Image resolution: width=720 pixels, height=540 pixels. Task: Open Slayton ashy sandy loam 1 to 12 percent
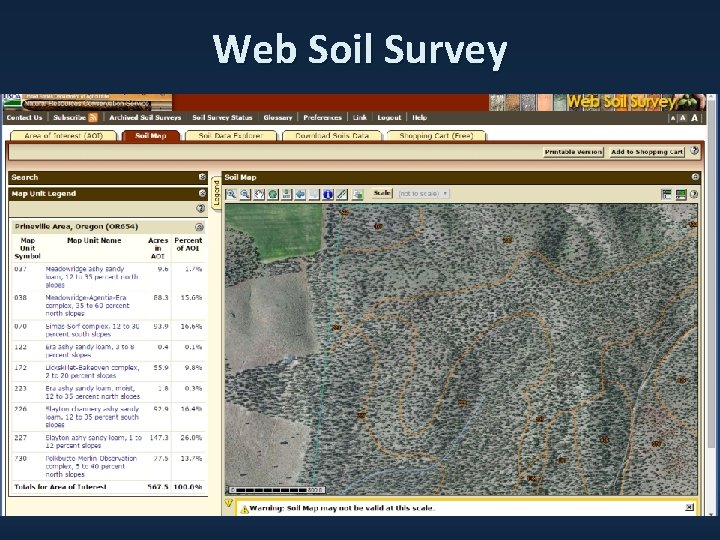[x=94, y=441]
